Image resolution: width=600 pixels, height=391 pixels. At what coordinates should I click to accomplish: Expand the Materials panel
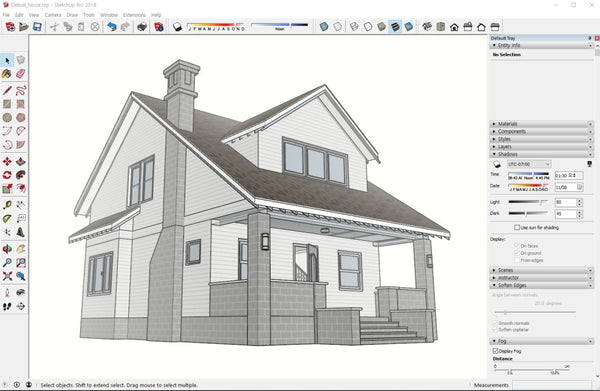pyautogui.click(x=541, y=124)
